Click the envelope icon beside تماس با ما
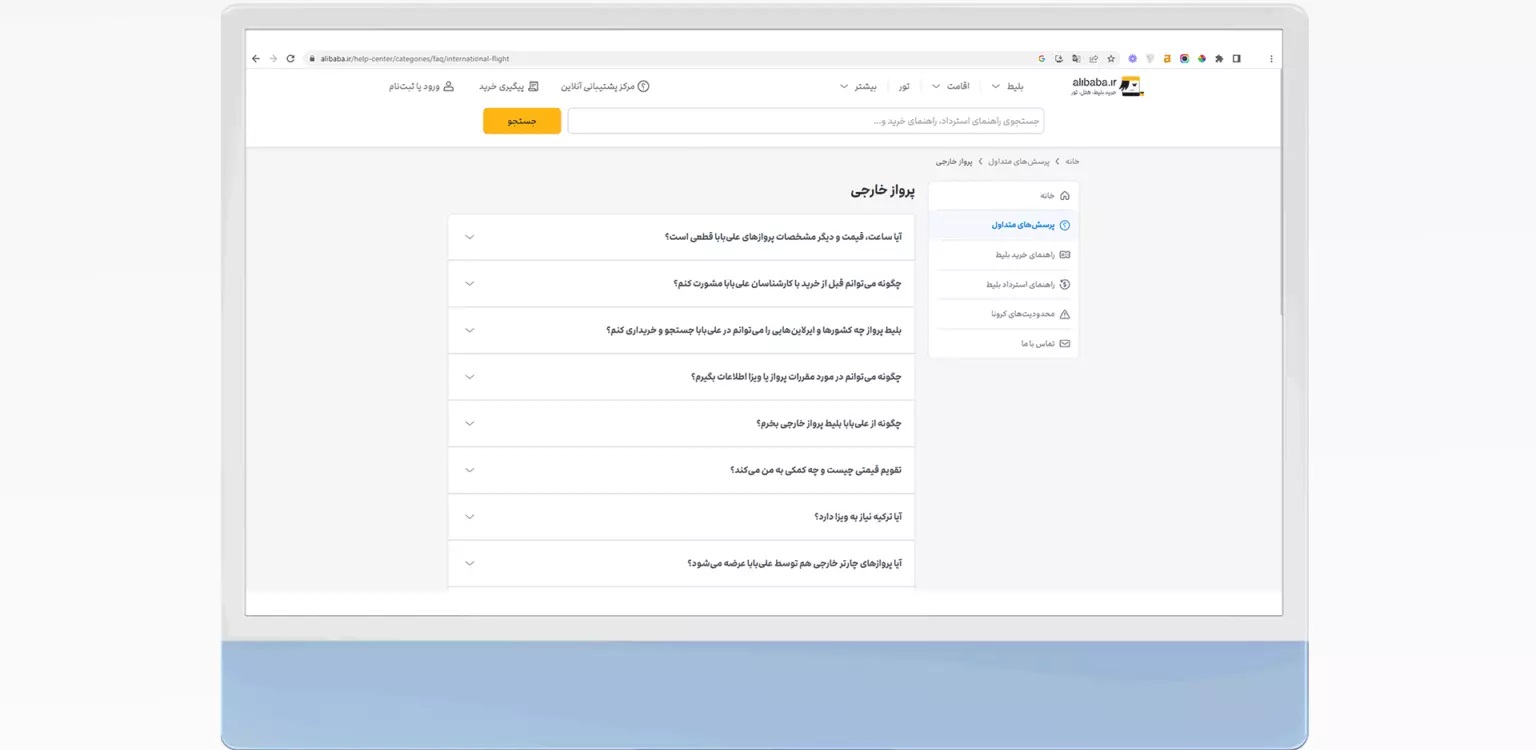The image size is (1536, 750). (x=1064, y=344)
